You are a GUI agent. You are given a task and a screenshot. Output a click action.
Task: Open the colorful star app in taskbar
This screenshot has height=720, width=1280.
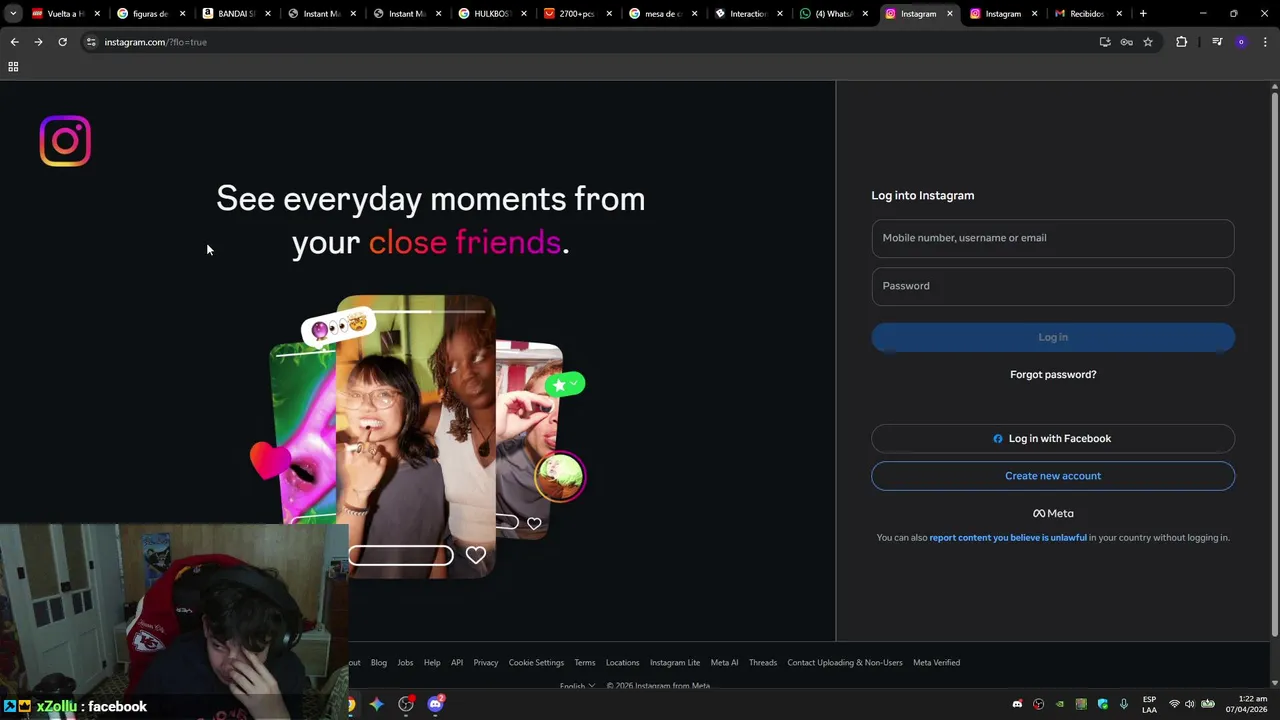click(x=376, y=704)
